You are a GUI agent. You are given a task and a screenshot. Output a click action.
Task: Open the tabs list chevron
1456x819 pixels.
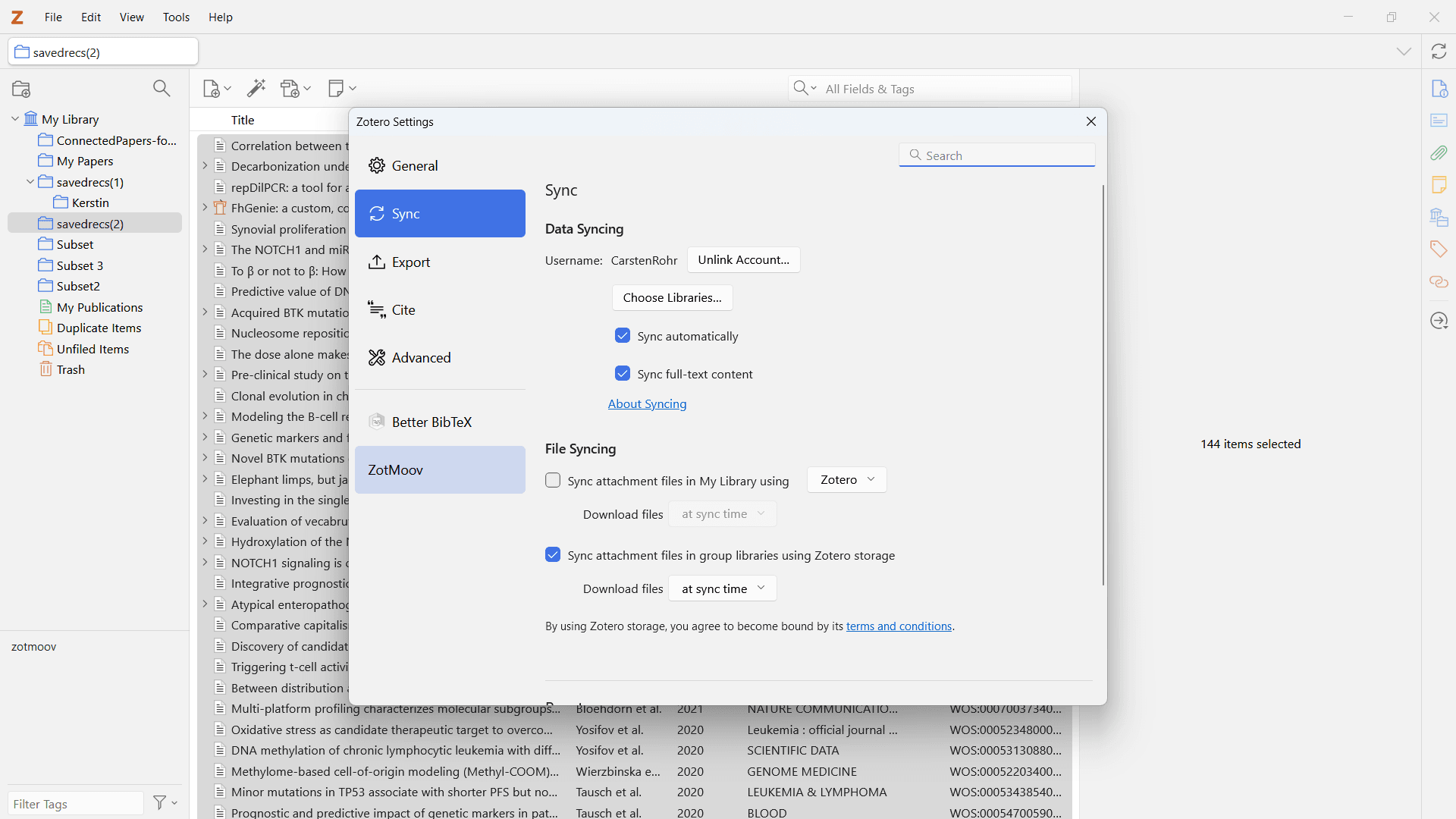tap(1404, 52)
